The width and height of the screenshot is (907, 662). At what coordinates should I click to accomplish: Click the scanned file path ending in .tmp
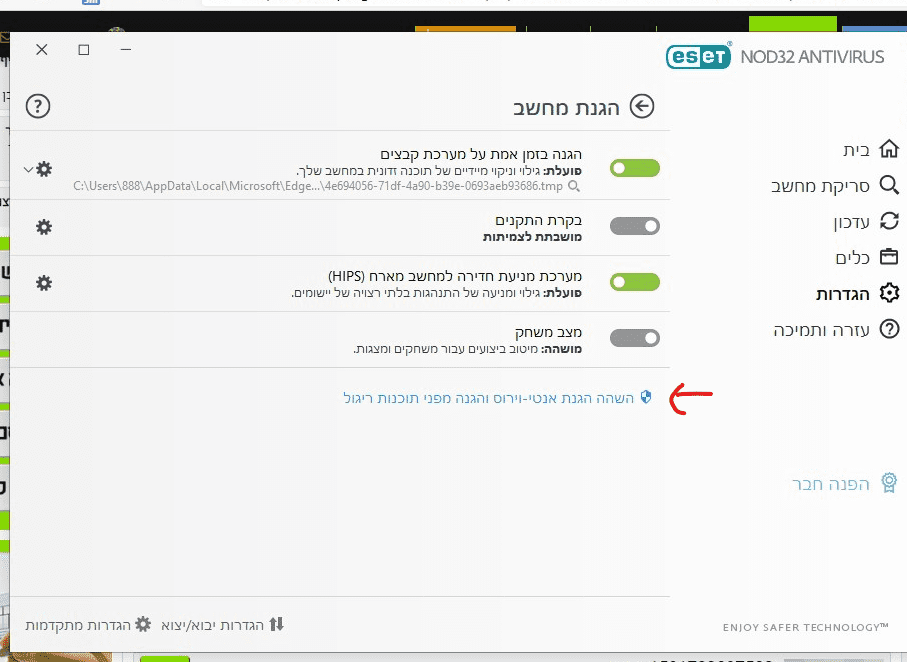click(x=318, y=186)
